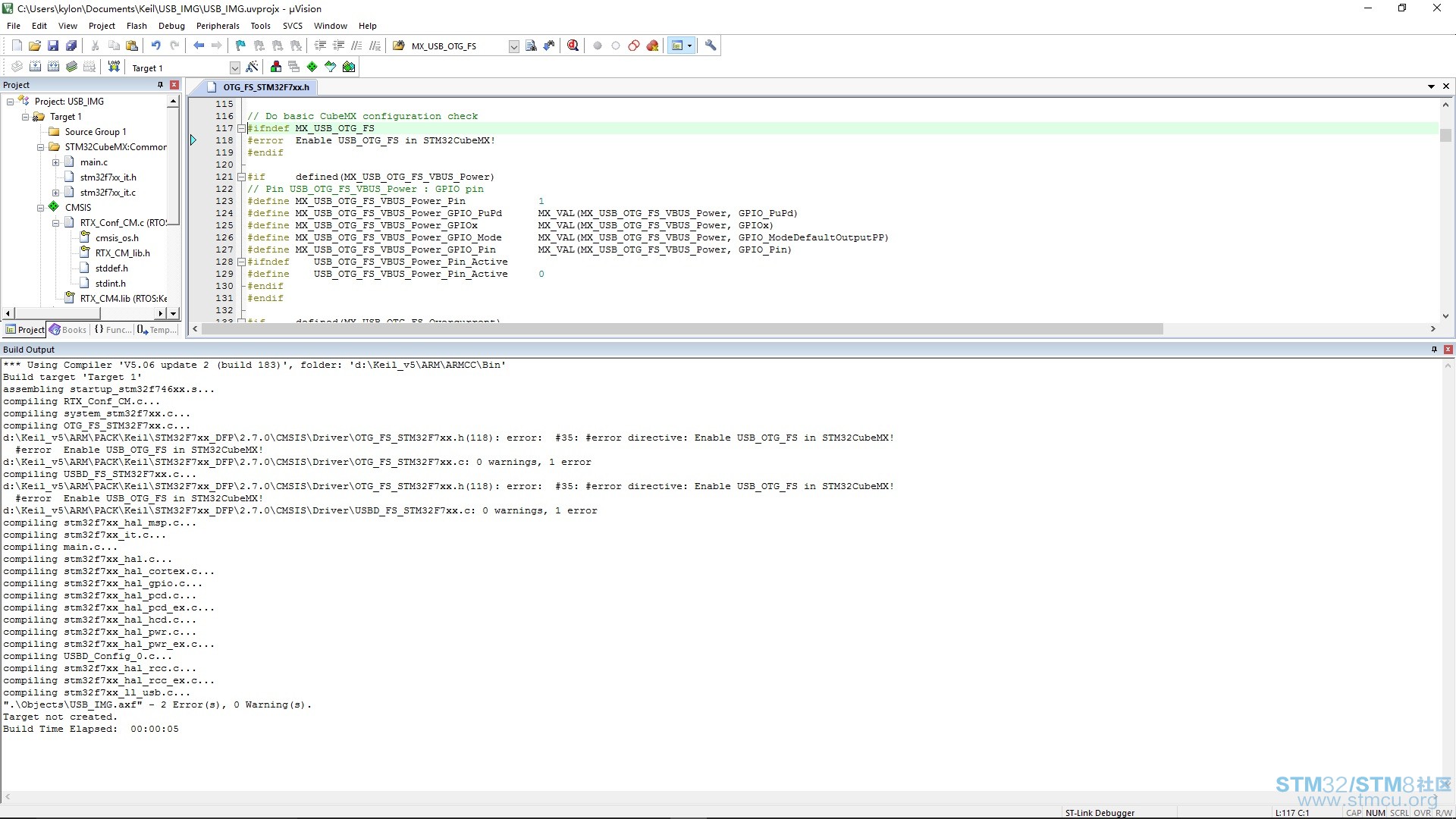This screenshot has height=819, width=1456.
Task: Collapse the CMSIS group node
Action: coord(40,207)
